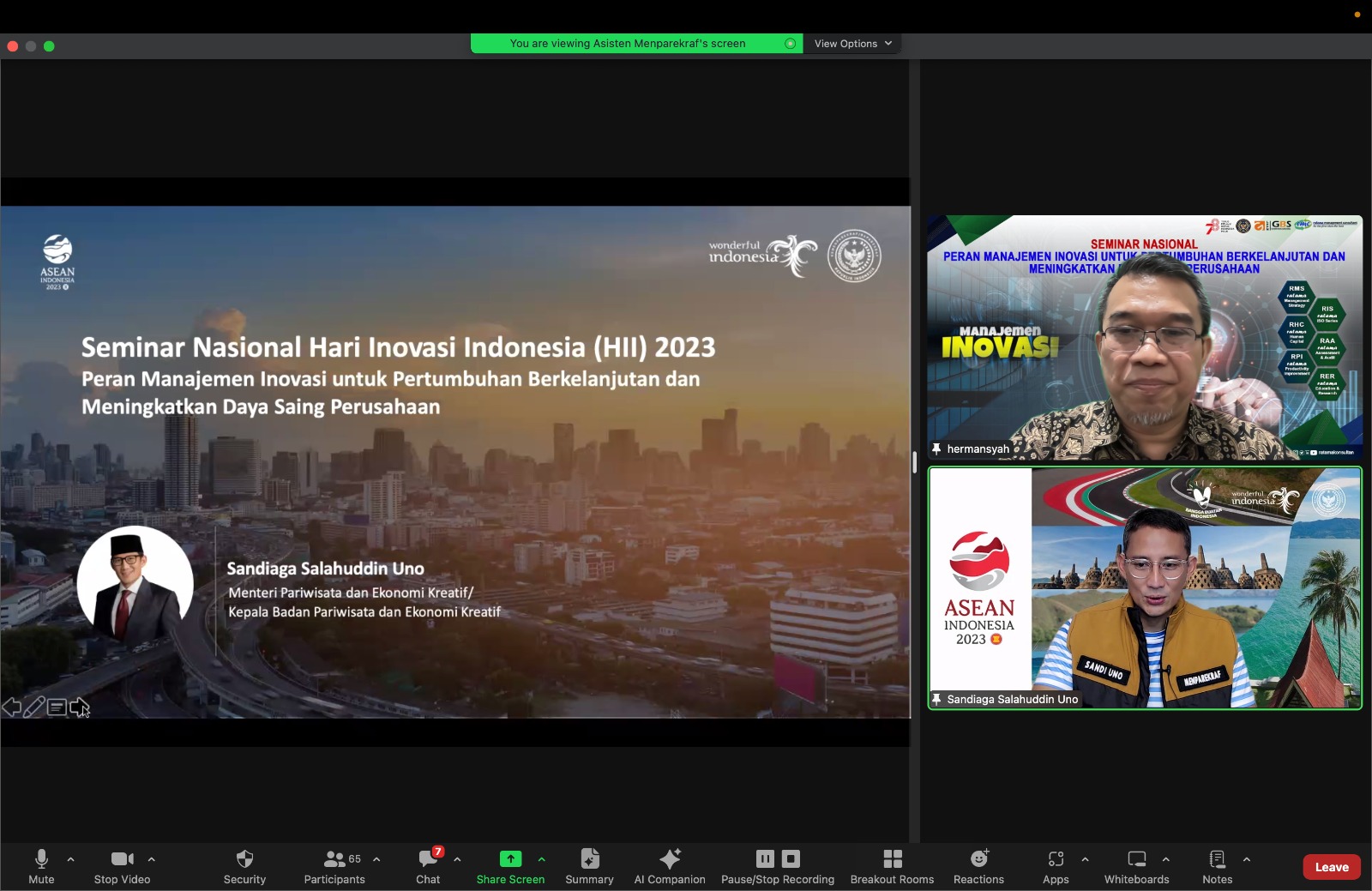Open the Apps panel
1372x891 pixels.
1056,866
